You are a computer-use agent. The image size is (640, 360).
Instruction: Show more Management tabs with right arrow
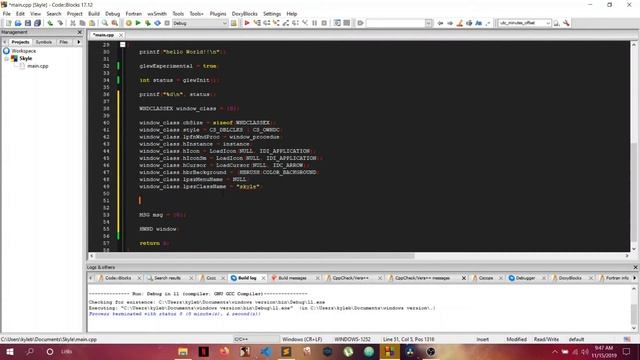[79, 42]
